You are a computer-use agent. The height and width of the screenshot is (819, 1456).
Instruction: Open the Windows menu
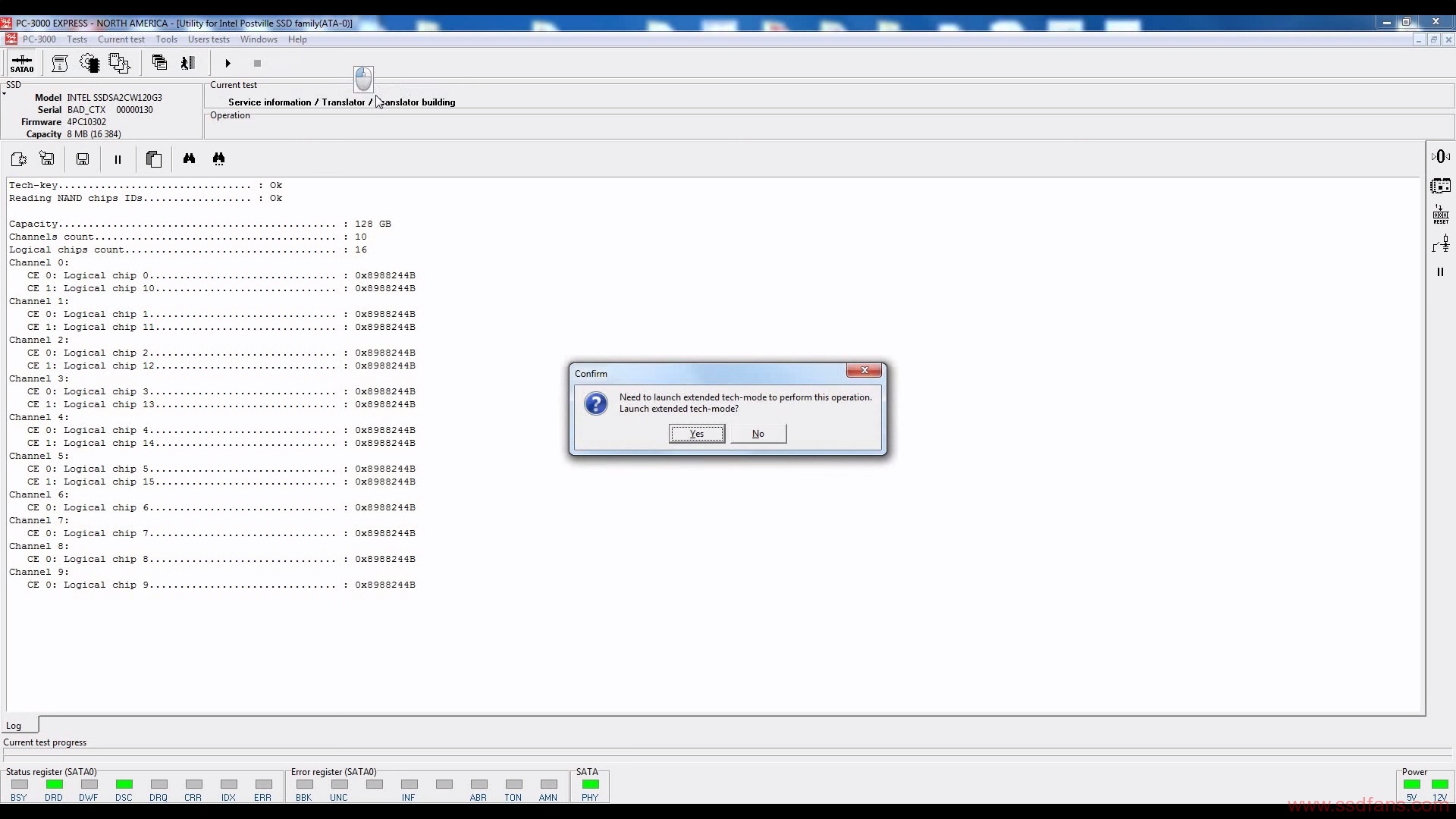point(259,39)
